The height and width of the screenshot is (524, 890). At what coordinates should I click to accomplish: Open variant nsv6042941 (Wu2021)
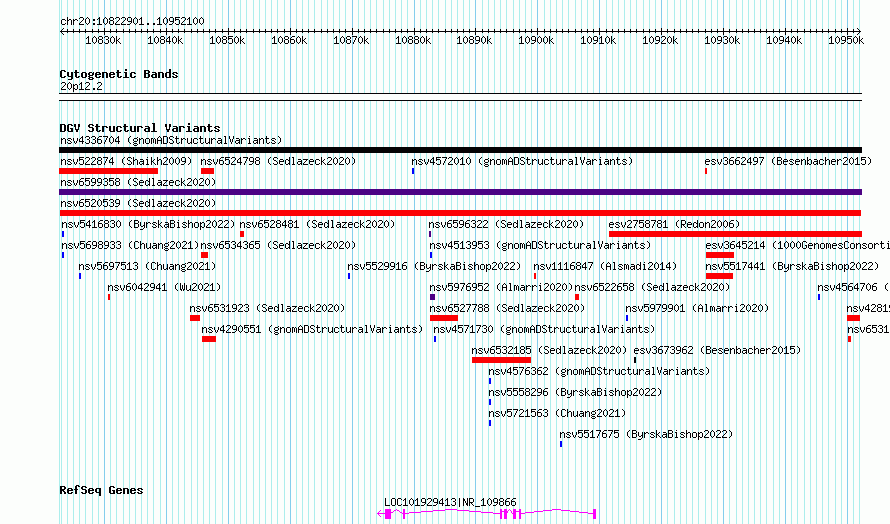tap(164, 287)
